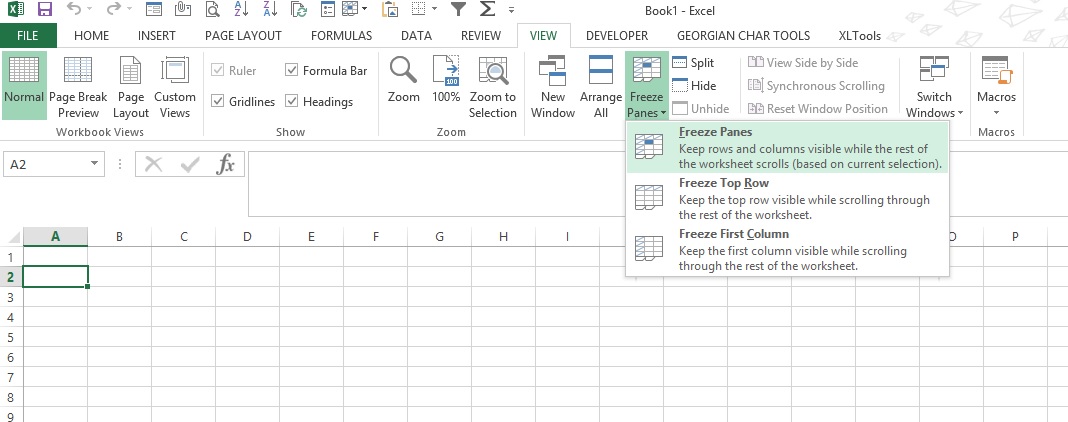Open Custom Views

point(174,85)
